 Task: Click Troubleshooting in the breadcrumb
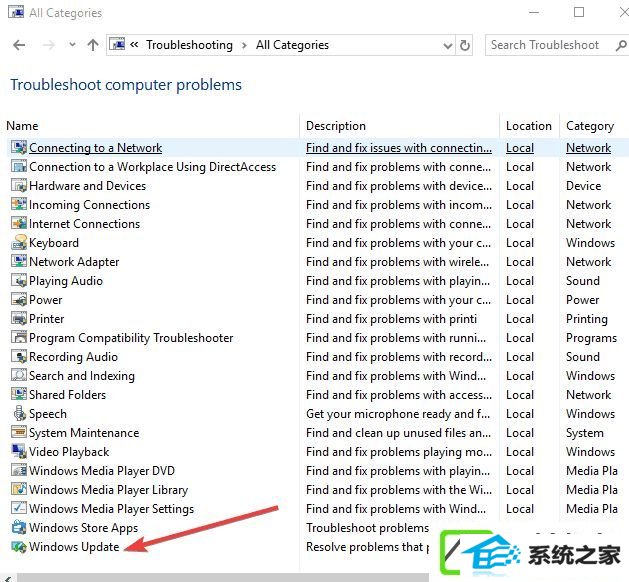(189, 45)
